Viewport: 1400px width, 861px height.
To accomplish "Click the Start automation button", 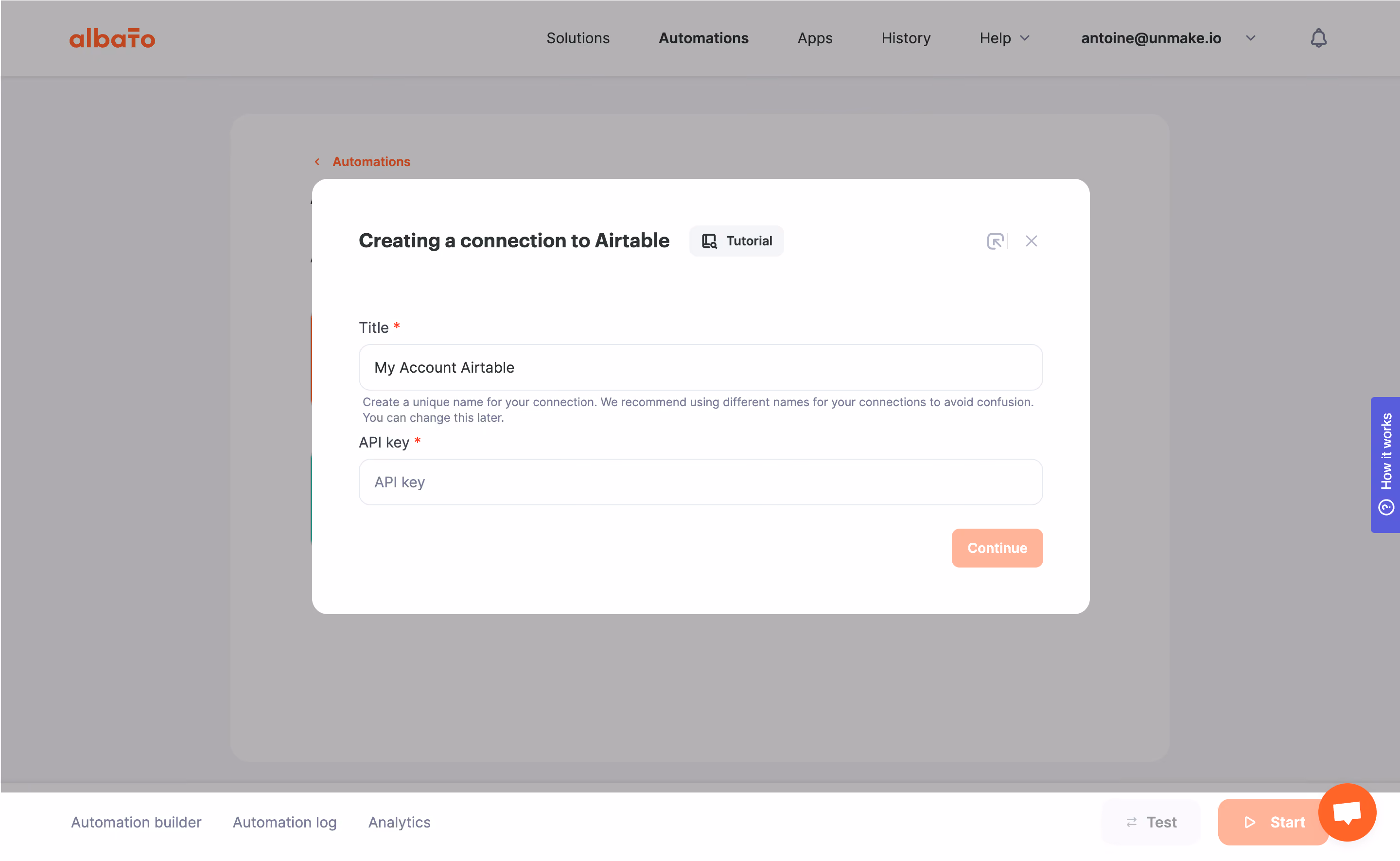I will (x=1274, y=822).
